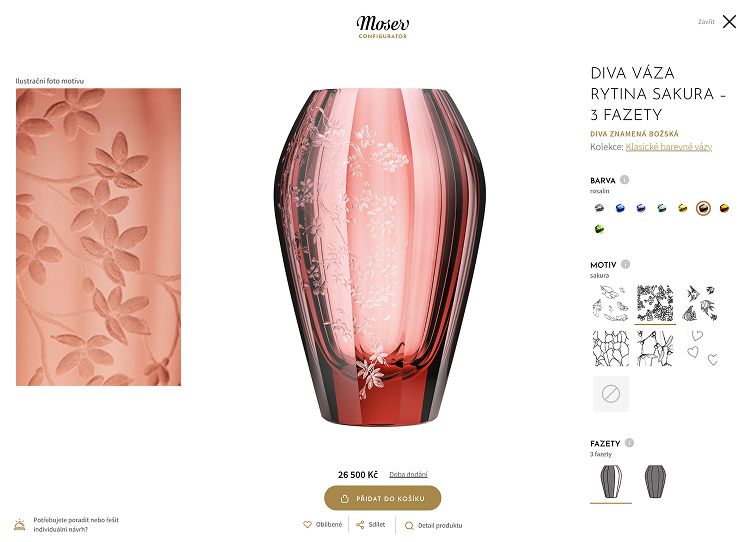Screen dimensions: 750x542
Task: Open the Motiv info icon
Action: tap(625, 264)
